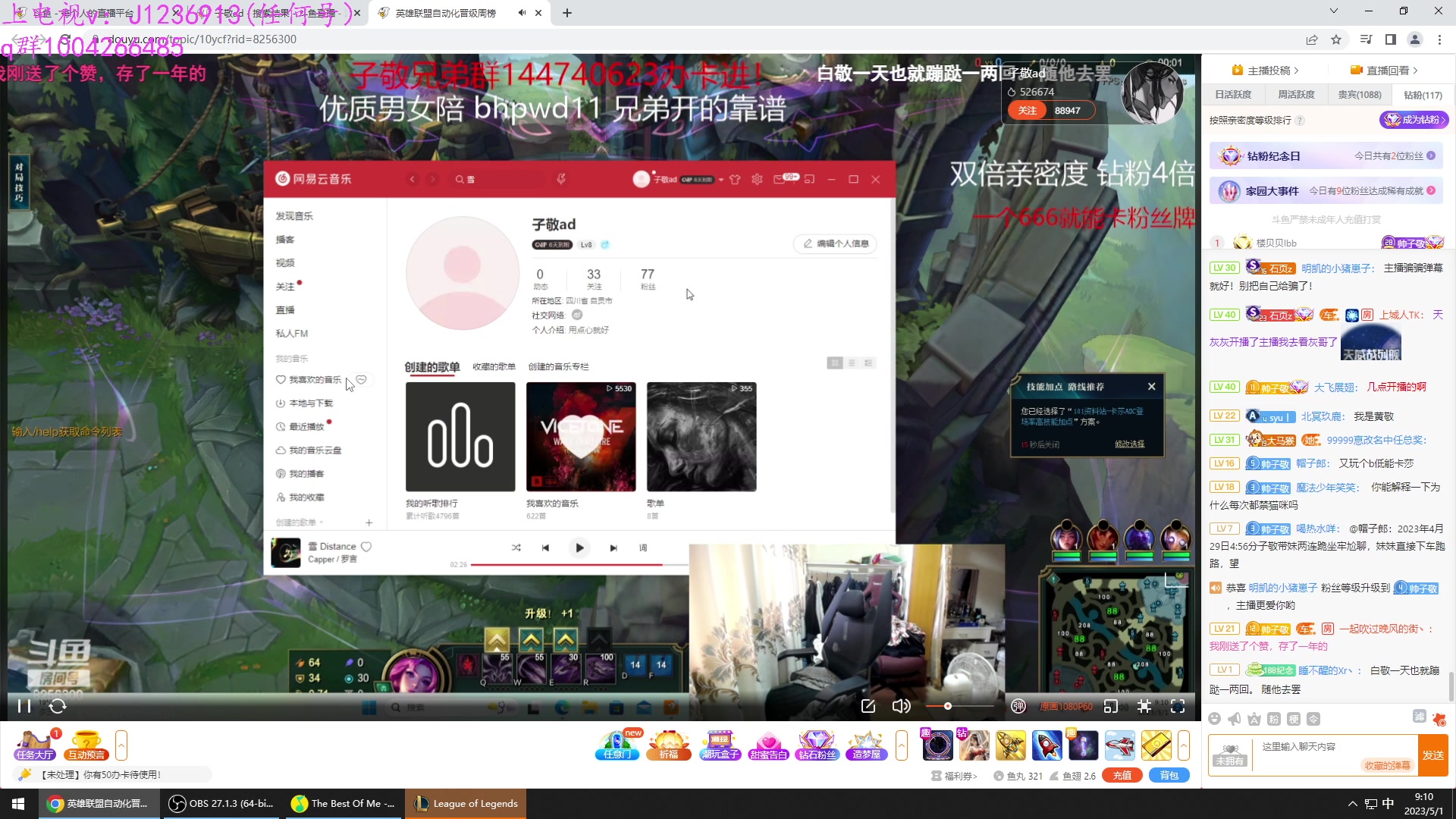Image resolution: width=1456 pixels, height=819 pixels.
Task: Open 发现音乐 in NetEase sidebar
Action: click(x=294, y=216)
